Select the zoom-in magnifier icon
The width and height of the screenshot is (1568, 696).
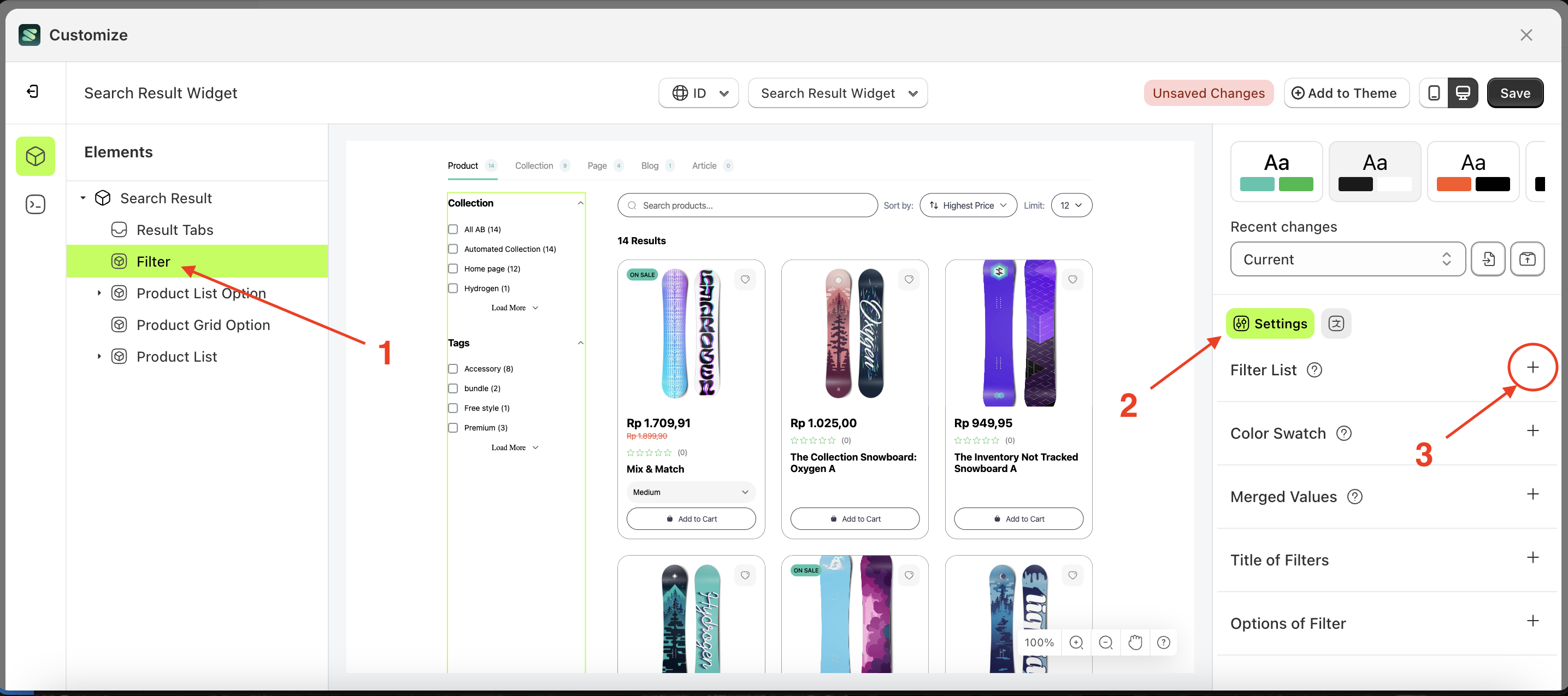pyautogui.click(x=1076, y=642)
